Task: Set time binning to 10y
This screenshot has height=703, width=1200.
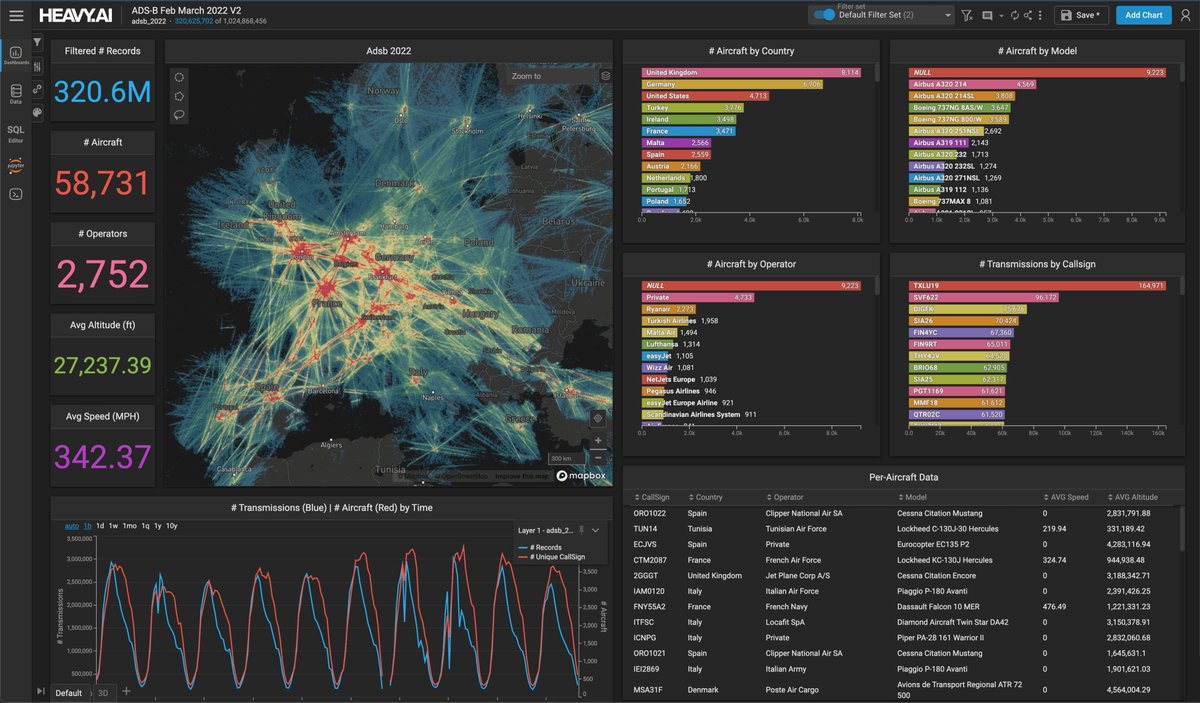Action: click(x=172, y=526)
